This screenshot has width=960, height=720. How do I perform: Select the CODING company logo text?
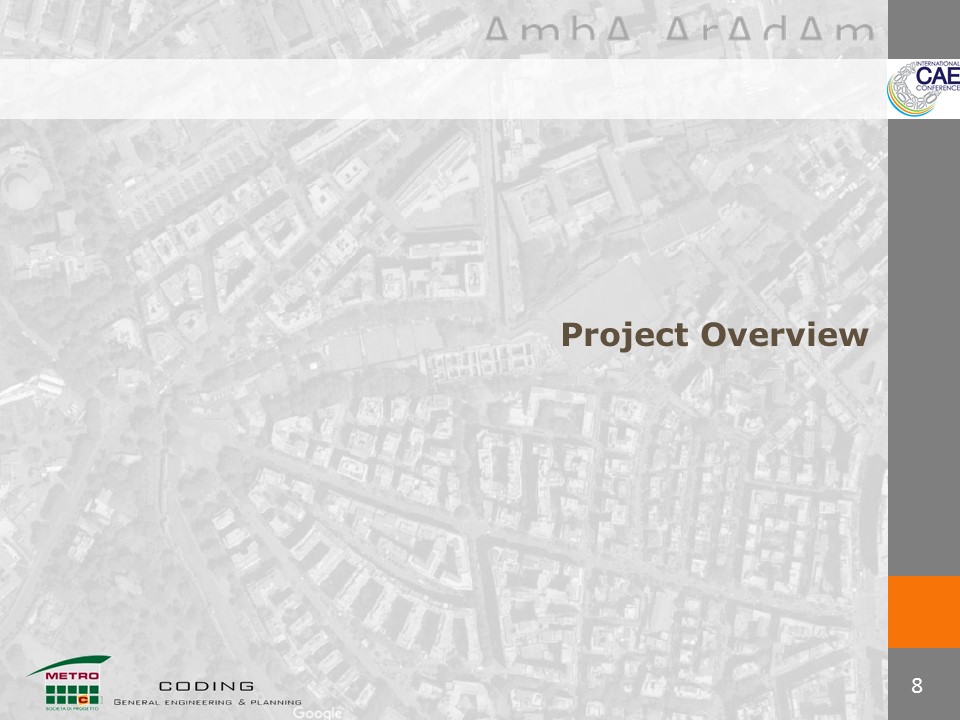206,686
